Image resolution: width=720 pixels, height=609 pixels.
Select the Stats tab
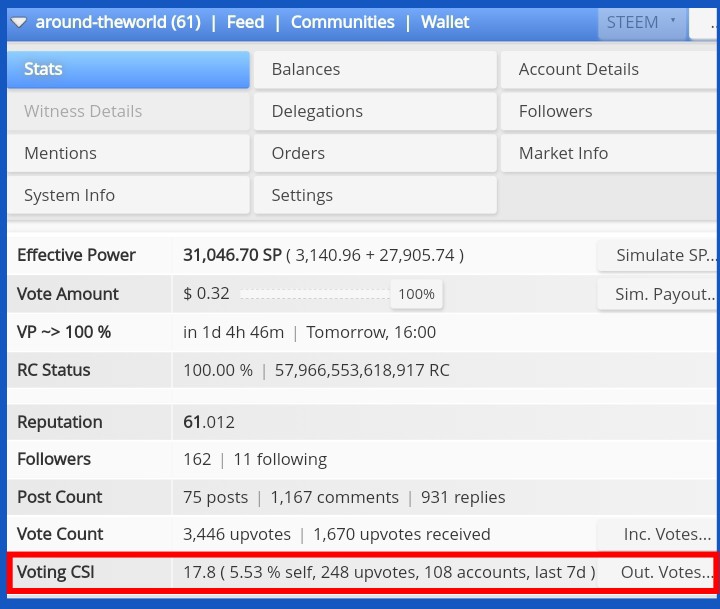tap(128, 69)
